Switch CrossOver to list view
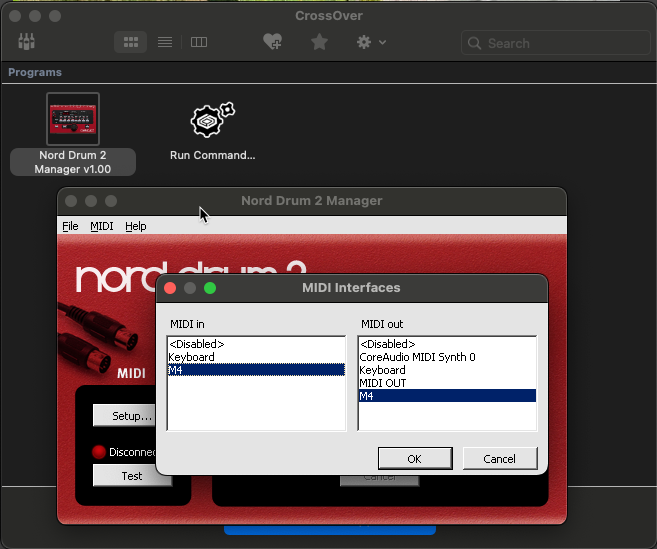Screen dimensions: 657x549 tap(165, 42)
